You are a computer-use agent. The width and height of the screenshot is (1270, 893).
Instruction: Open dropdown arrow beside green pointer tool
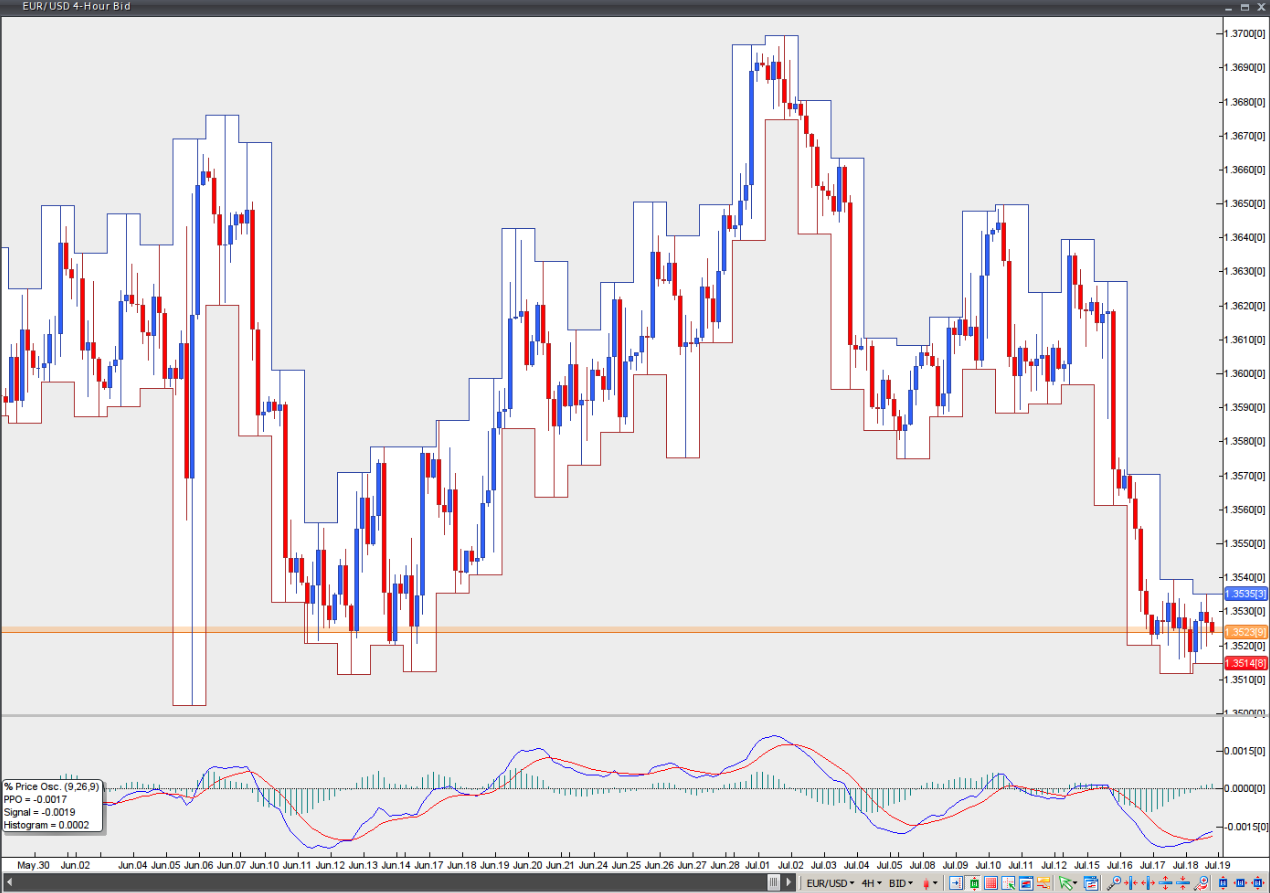tap(1074, 883)
